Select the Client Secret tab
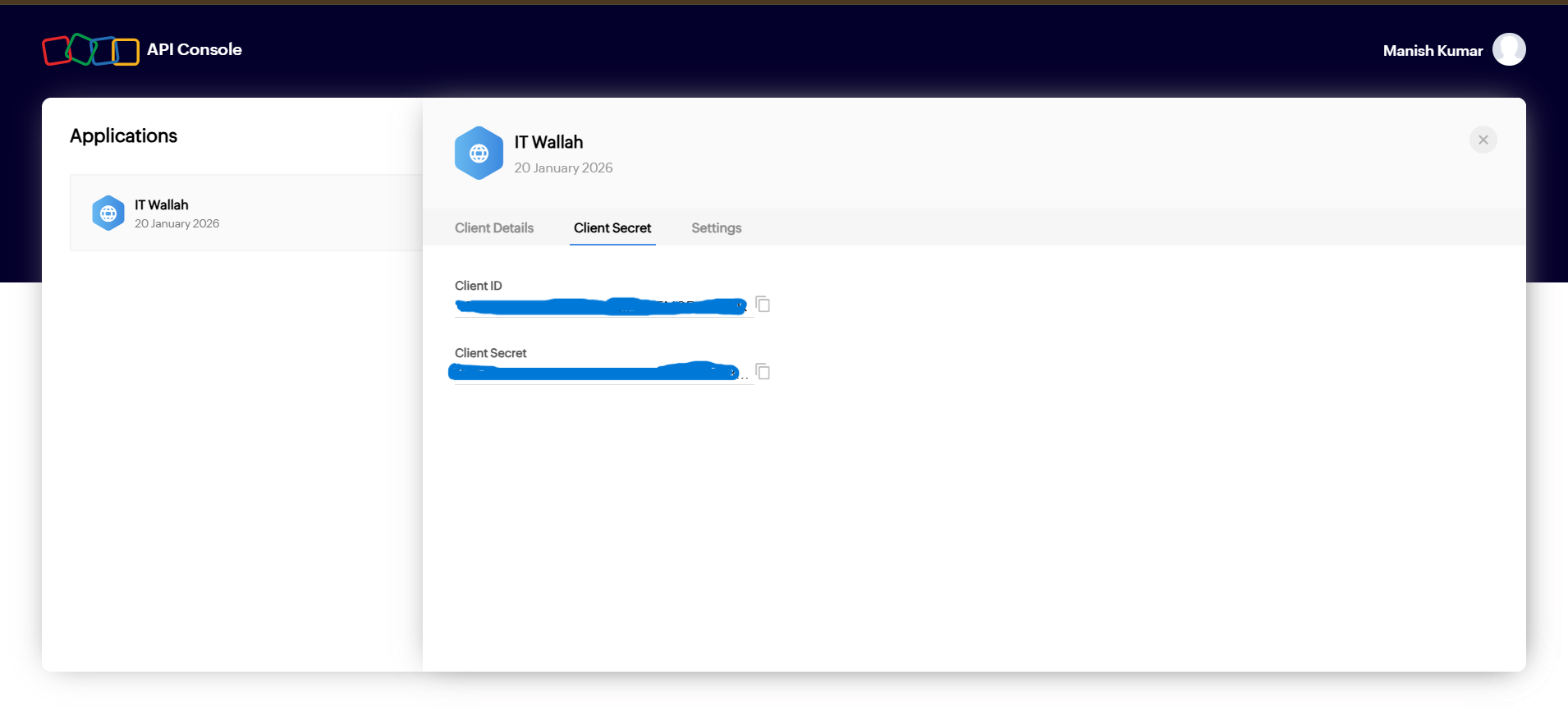Image resolution: width=1568 pixels, height=716 pixels. [x=612, y=228]
